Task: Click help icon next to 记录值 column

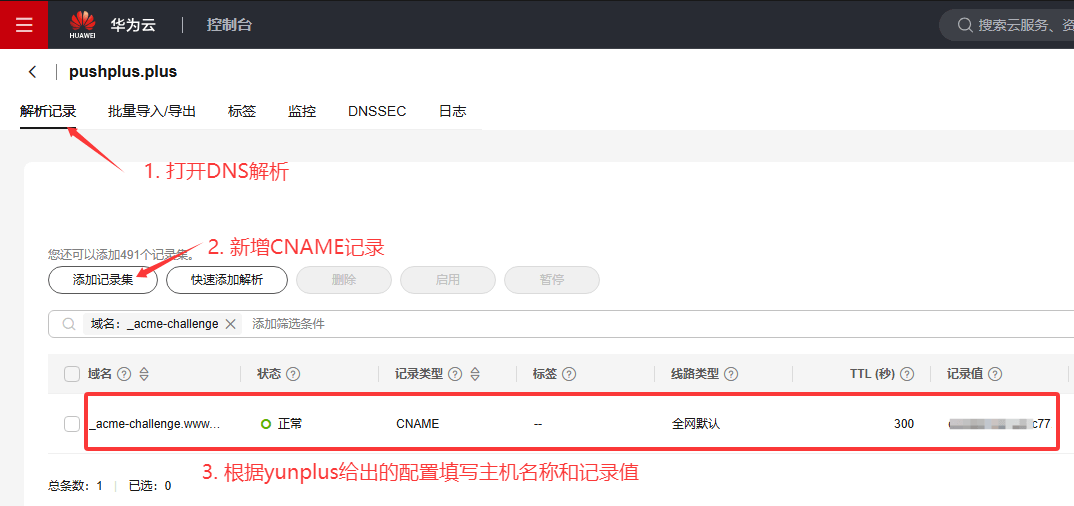Action: (995, 374)
